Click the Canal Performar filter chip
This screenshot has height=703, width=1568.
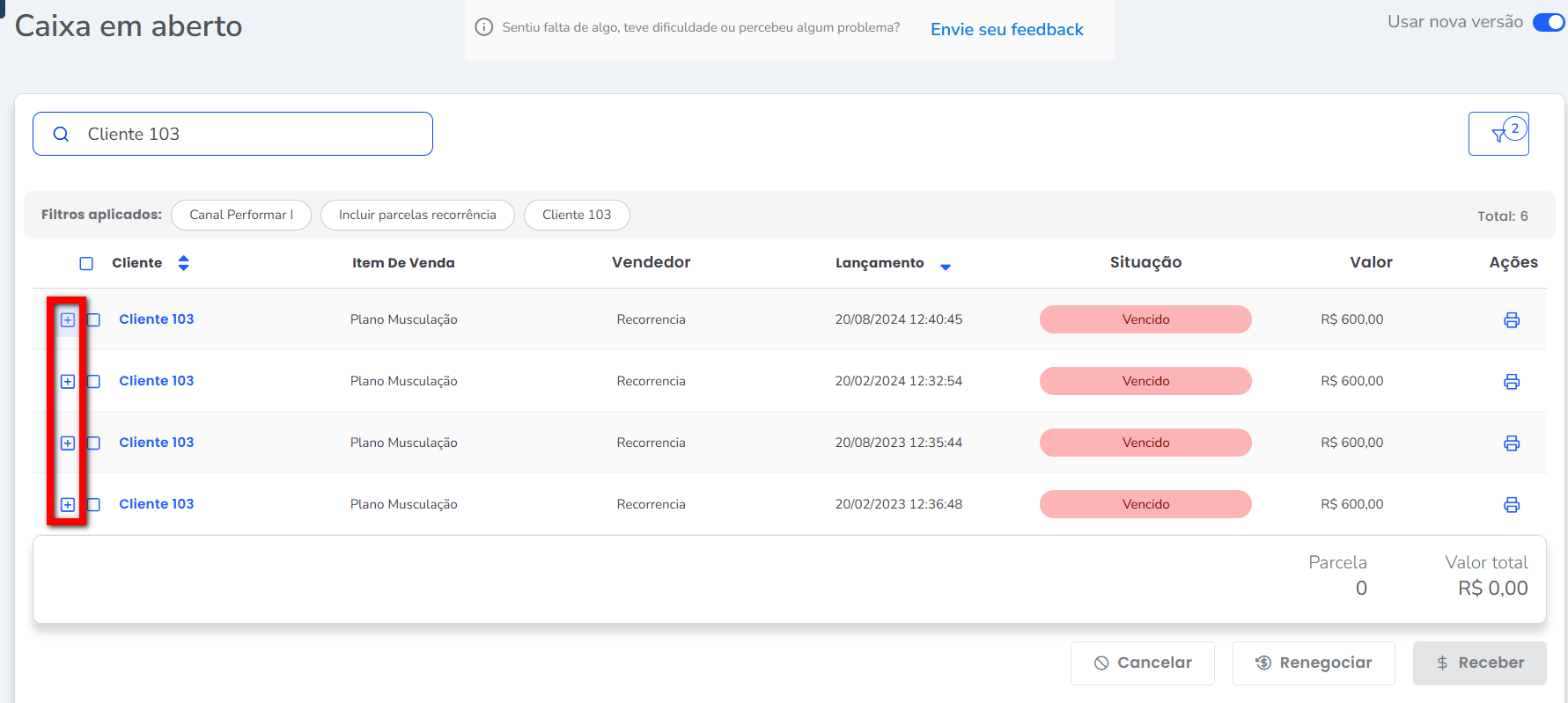tap(240, 215)
